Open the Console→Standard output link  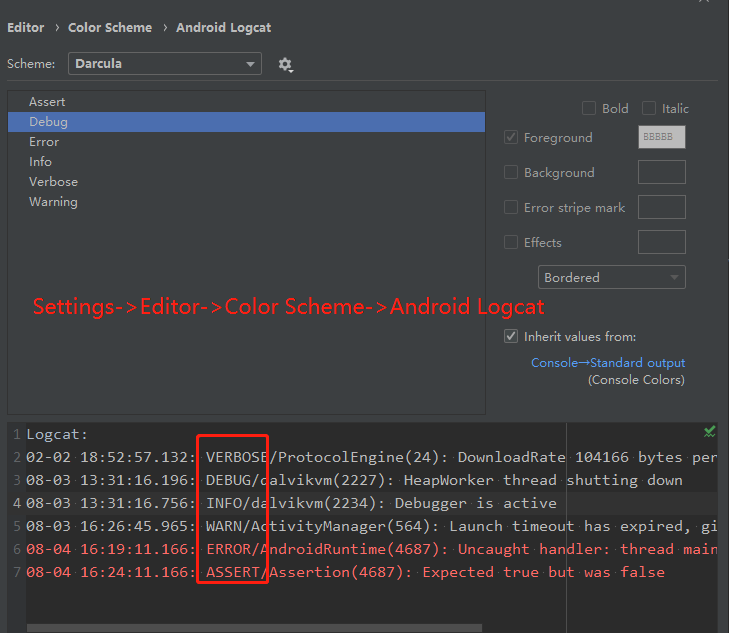608,363
